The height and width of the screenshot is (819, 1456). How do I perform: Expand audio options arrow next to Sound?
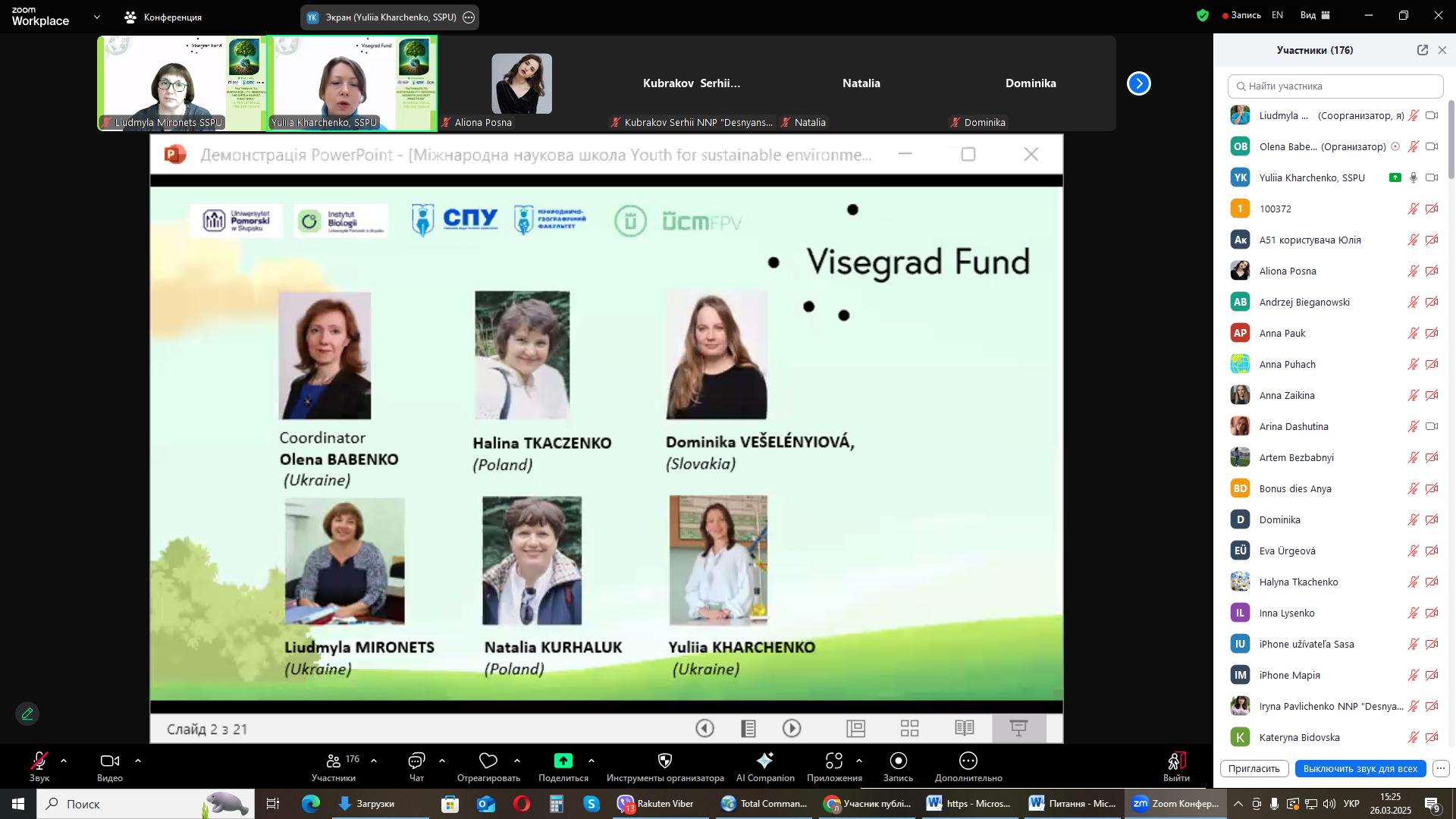pos(64,761)
